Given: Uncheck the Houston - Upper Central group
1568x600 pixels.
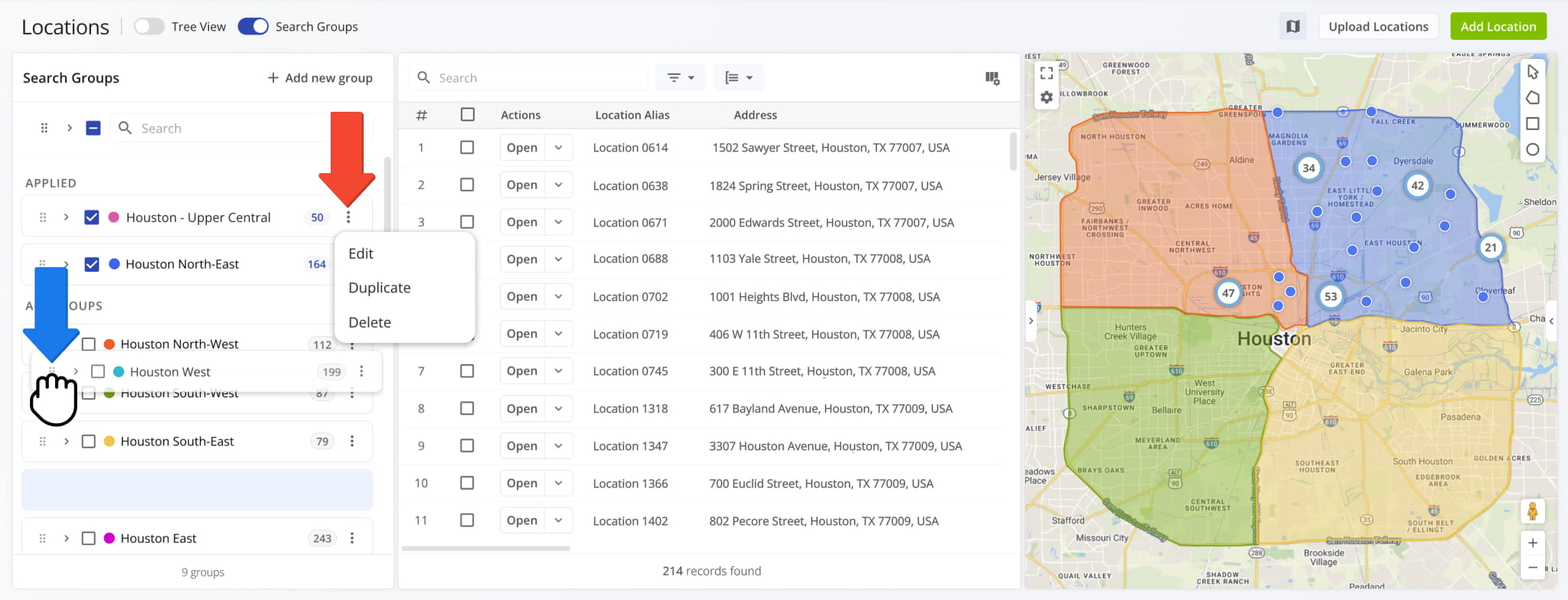Looking at the screenshot, I should [x=92, y=217].
